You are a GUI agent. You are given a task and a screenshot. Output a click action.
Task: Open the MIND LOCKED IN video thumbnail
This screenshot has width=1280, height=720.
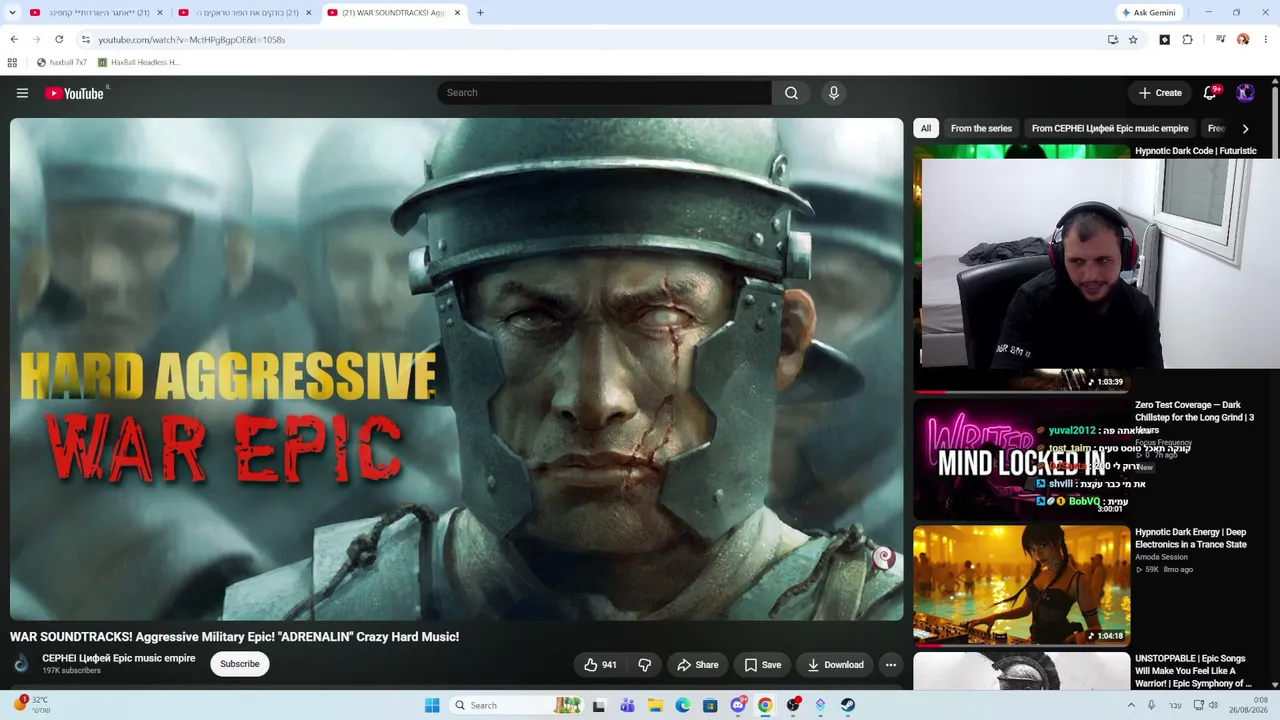coord(1022,460)
